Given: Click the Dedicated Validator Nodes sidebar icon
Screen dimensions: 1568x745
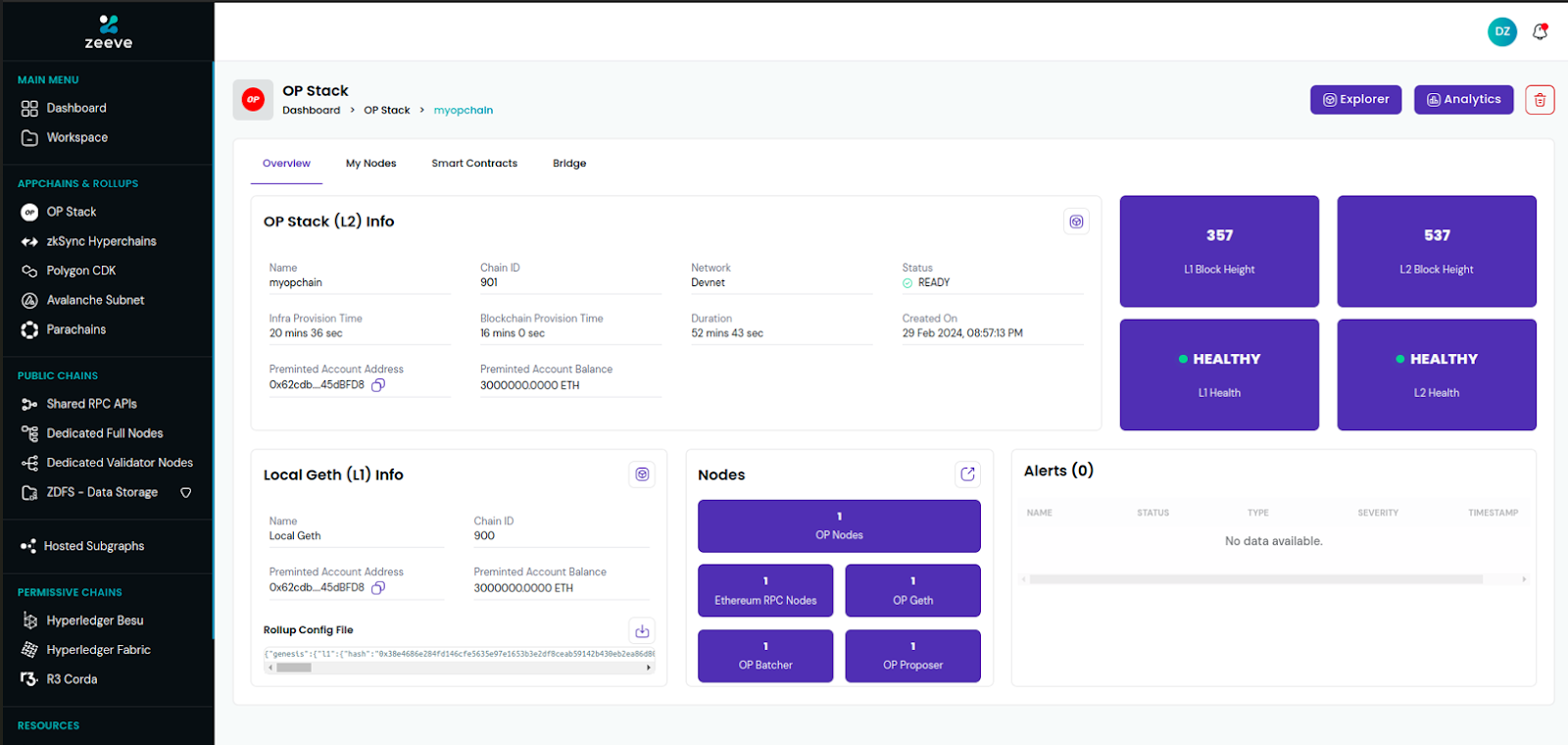Looking at the screenshot, I should click(29, 463).
